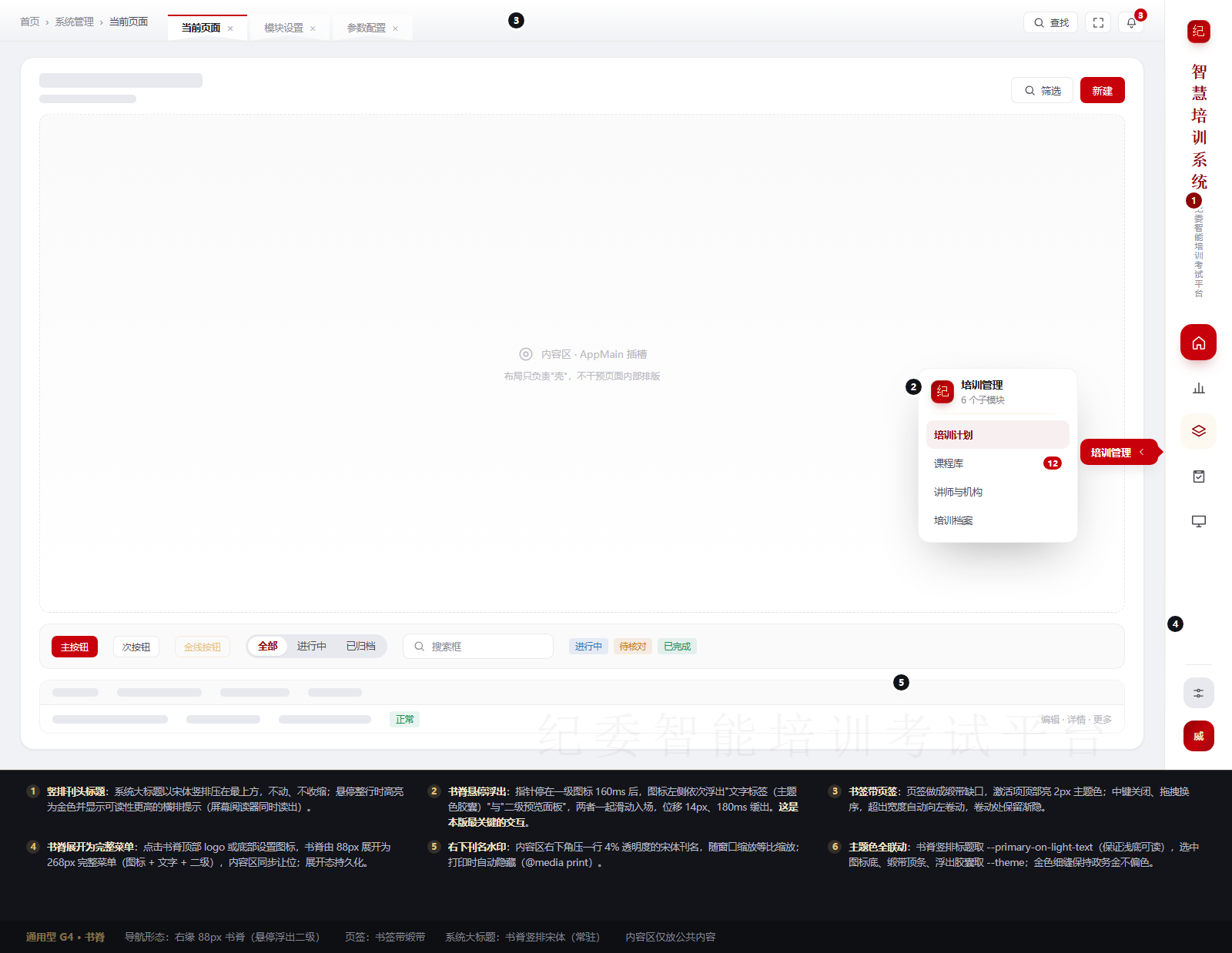
Task: Open the clipboard checklist sidebar icon
Action: pyautogui.click(x=1198, y=476)
